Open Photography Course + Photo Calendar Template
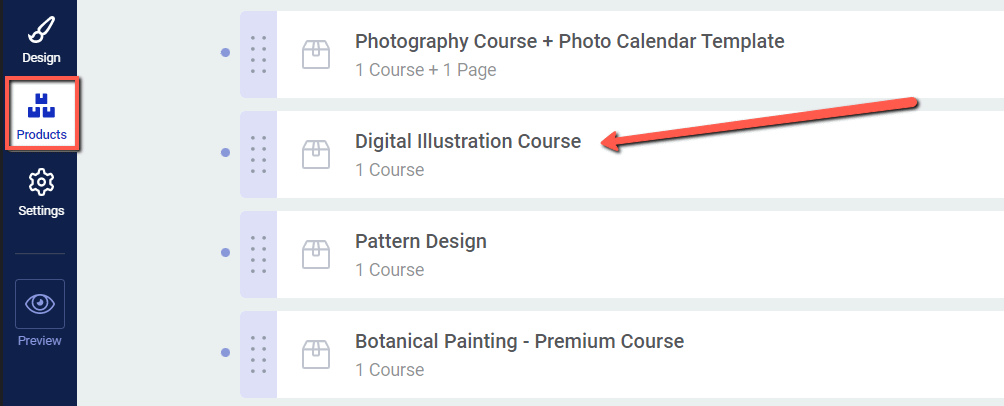1004x406 pixels. point(569,42)
